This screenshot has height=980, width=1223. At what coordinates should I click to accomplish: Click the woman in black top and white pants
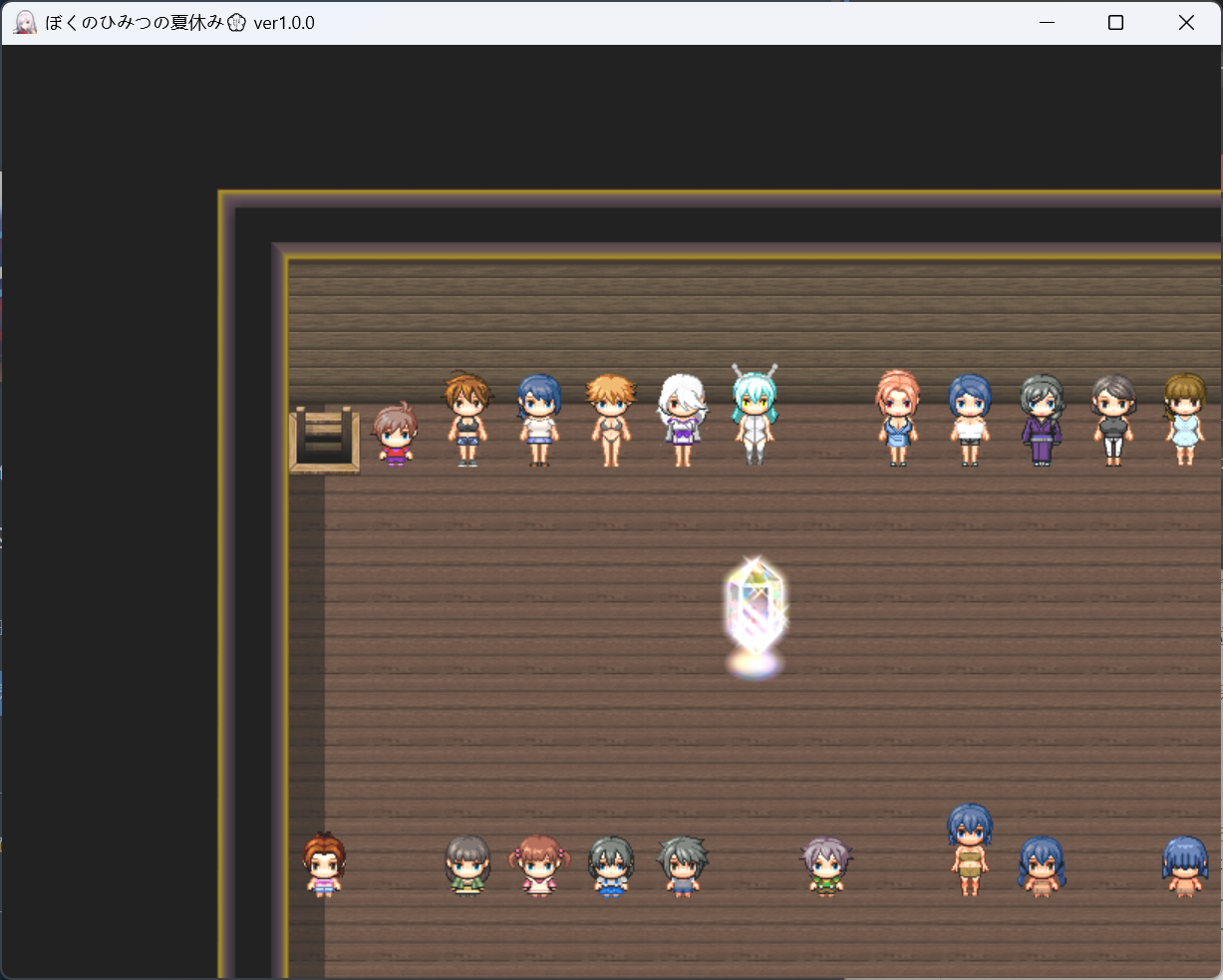[1113, 421]
